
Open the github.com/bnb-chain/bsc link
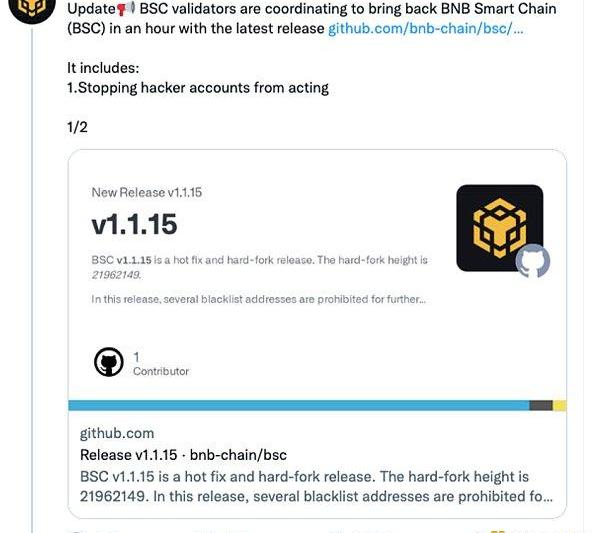[x=426, y=29]
